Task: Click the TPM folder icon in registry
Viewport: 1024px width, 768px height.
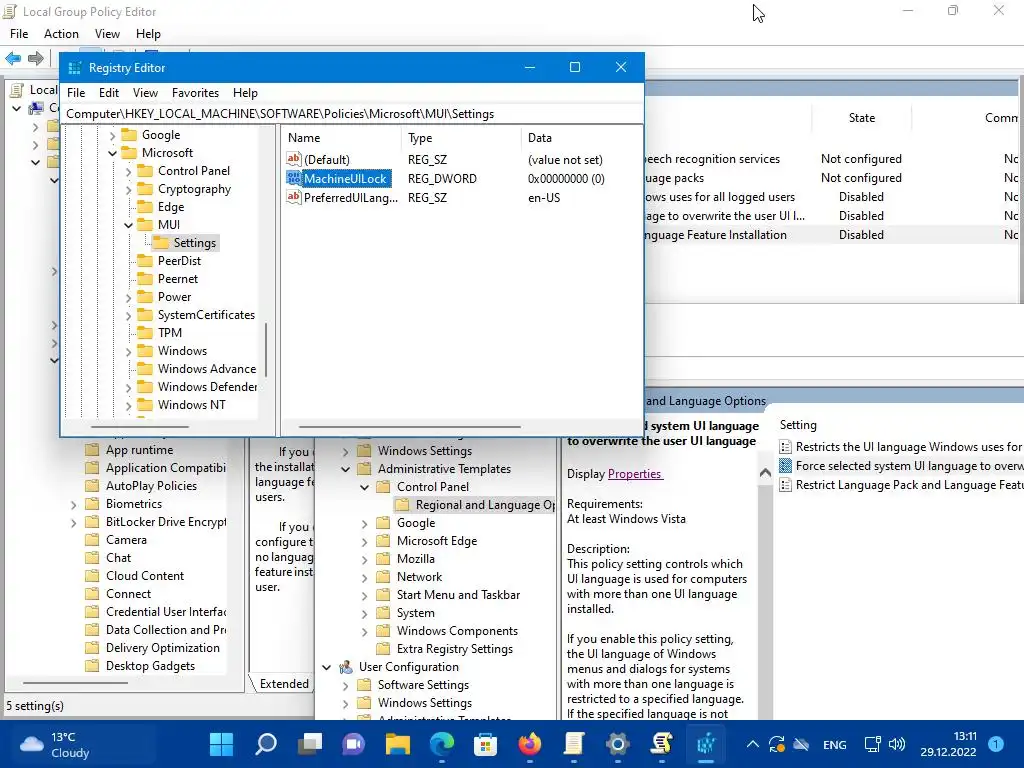Action: coord(145,332)
